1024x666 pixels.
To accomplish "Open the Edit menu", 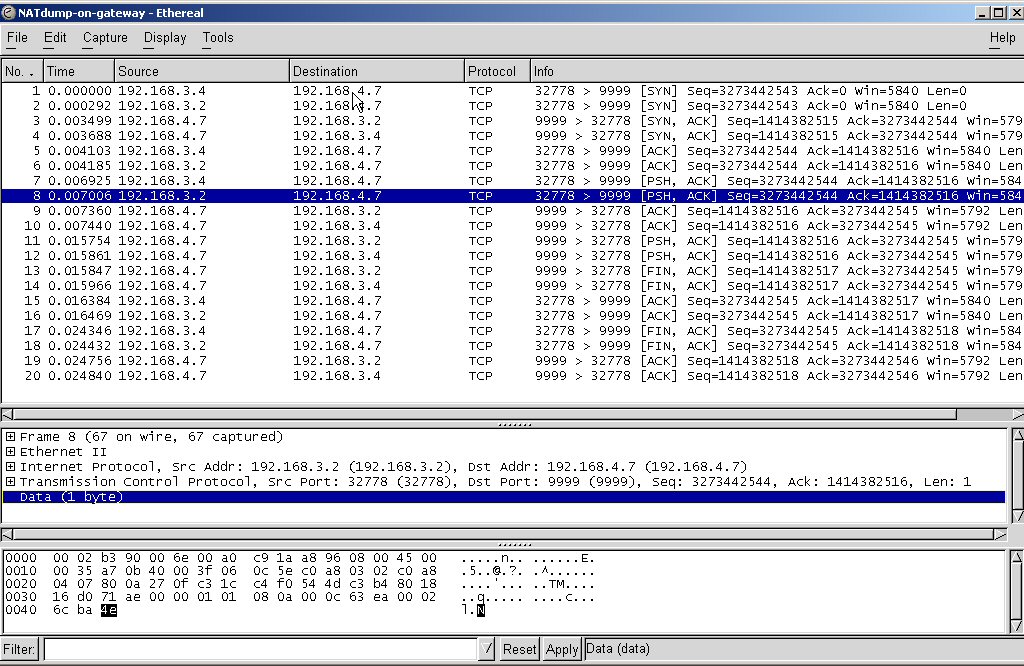I will [x=55, y=38].
